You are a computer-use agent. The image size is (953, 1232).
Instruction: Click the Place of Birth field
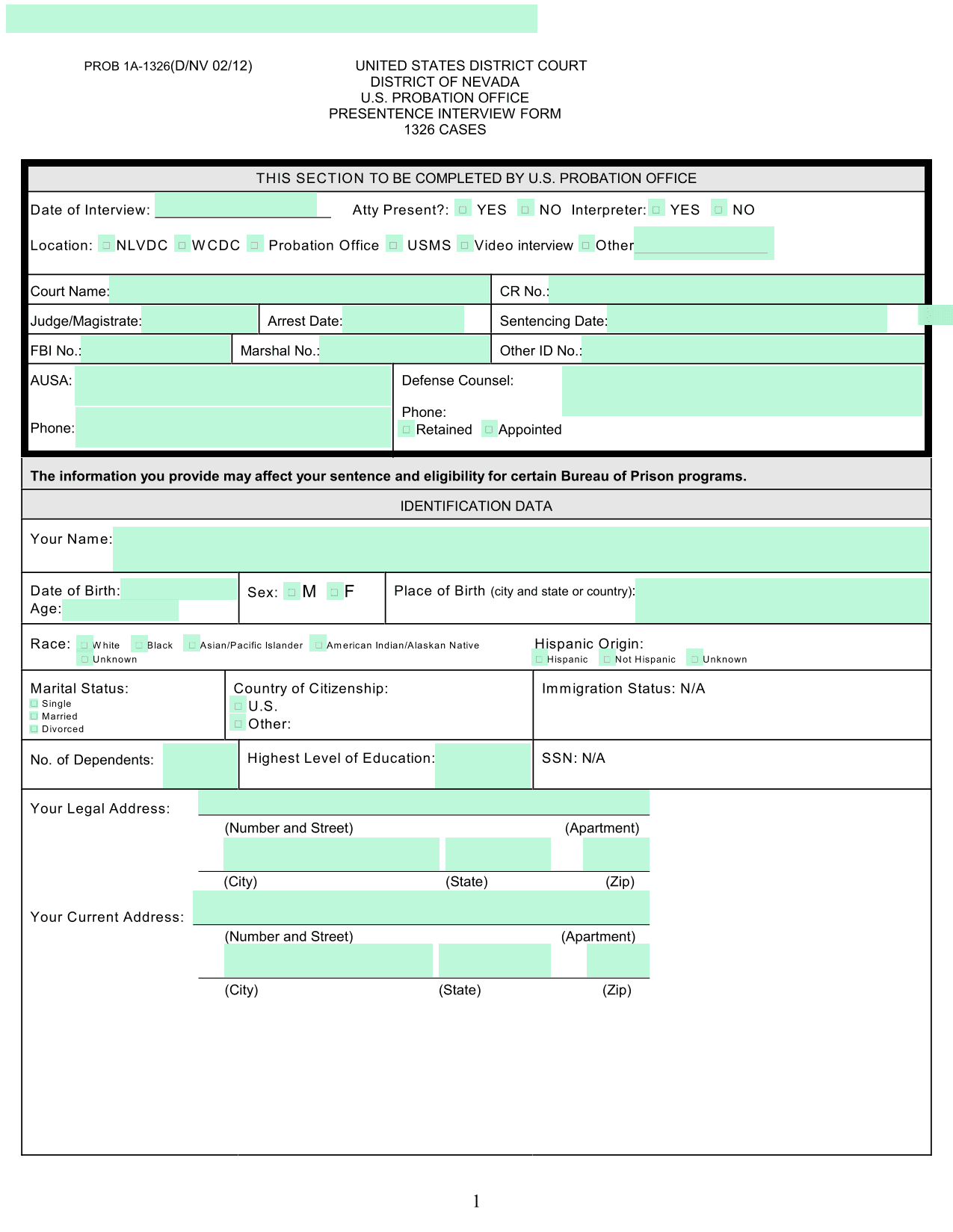point(782,600)
